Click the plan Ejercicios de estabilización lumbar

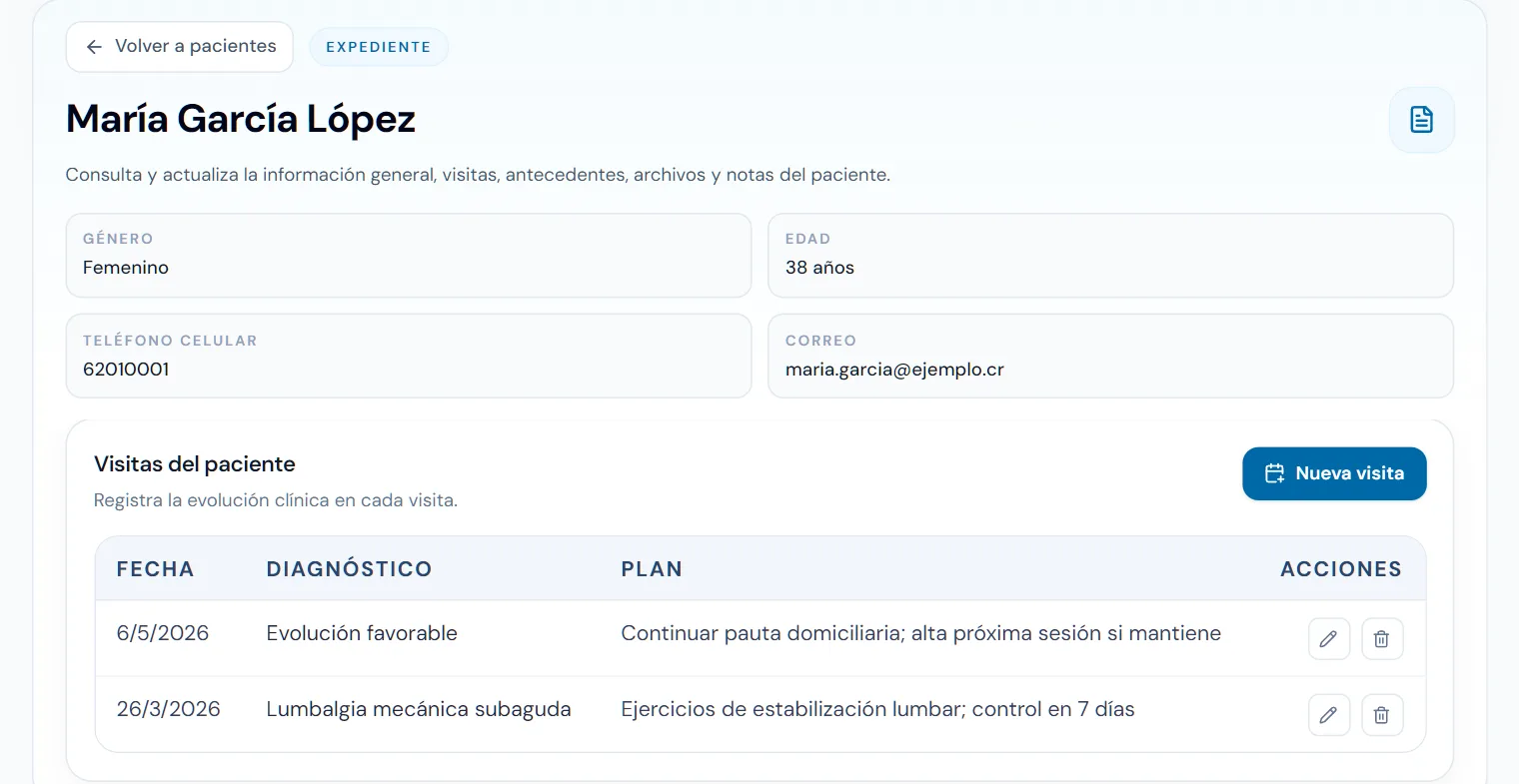(x=877, y=709)
